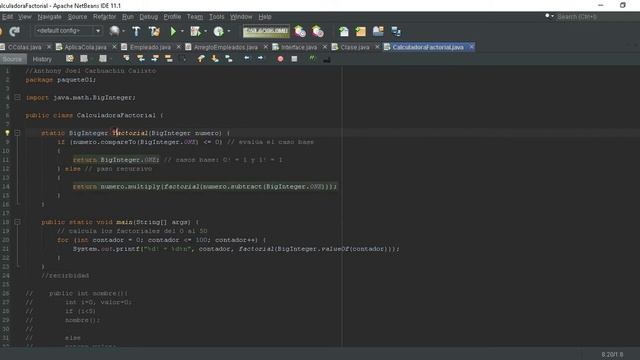Open the Run menu
Screen dimensions: 640x360
pyautogui.click(x=127, y=17)
